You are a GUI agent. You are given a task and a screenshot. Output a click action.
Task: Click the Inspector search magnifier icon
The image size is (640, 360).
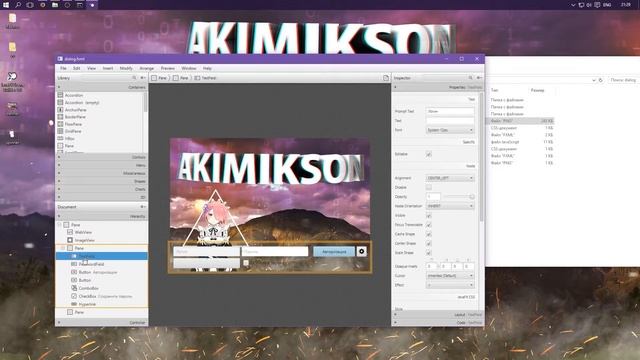click(x=470, y=78)
